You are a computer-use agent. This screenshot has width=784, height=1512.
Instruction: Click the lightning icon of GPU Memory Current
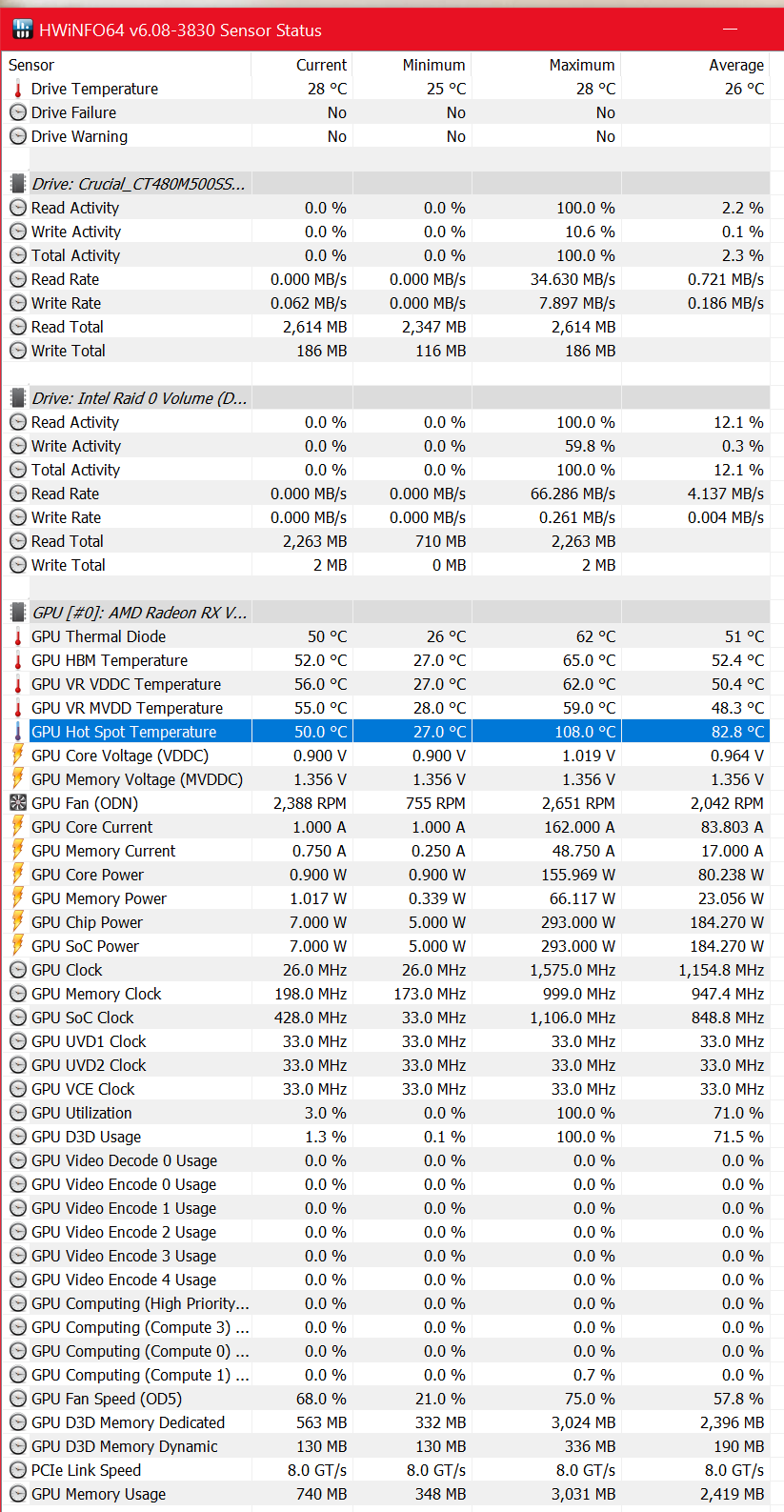click(18, 851)
